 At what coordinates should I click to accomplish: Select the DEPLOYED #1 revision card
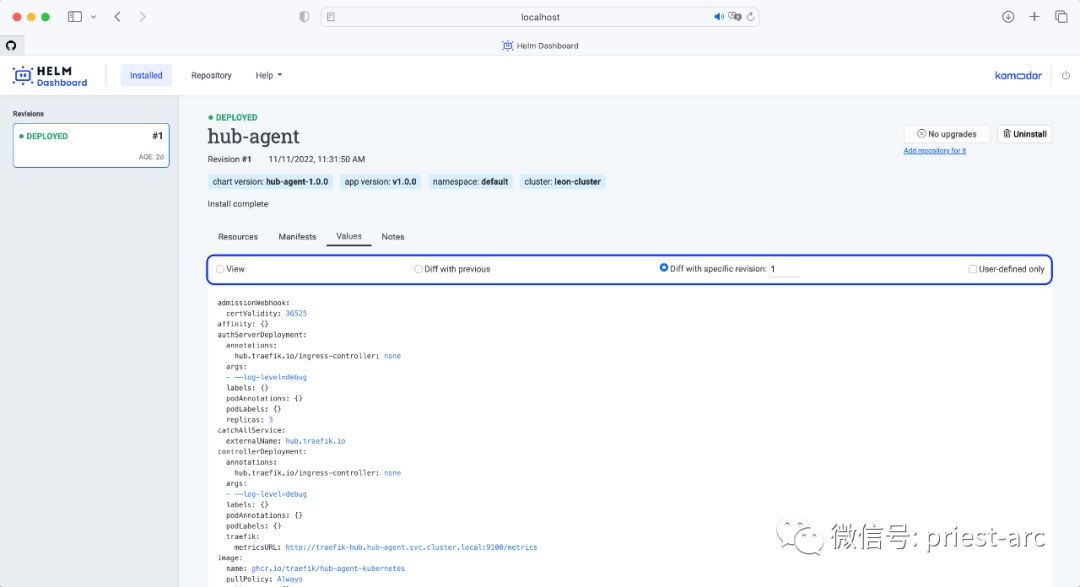click(x=91, y=145)
